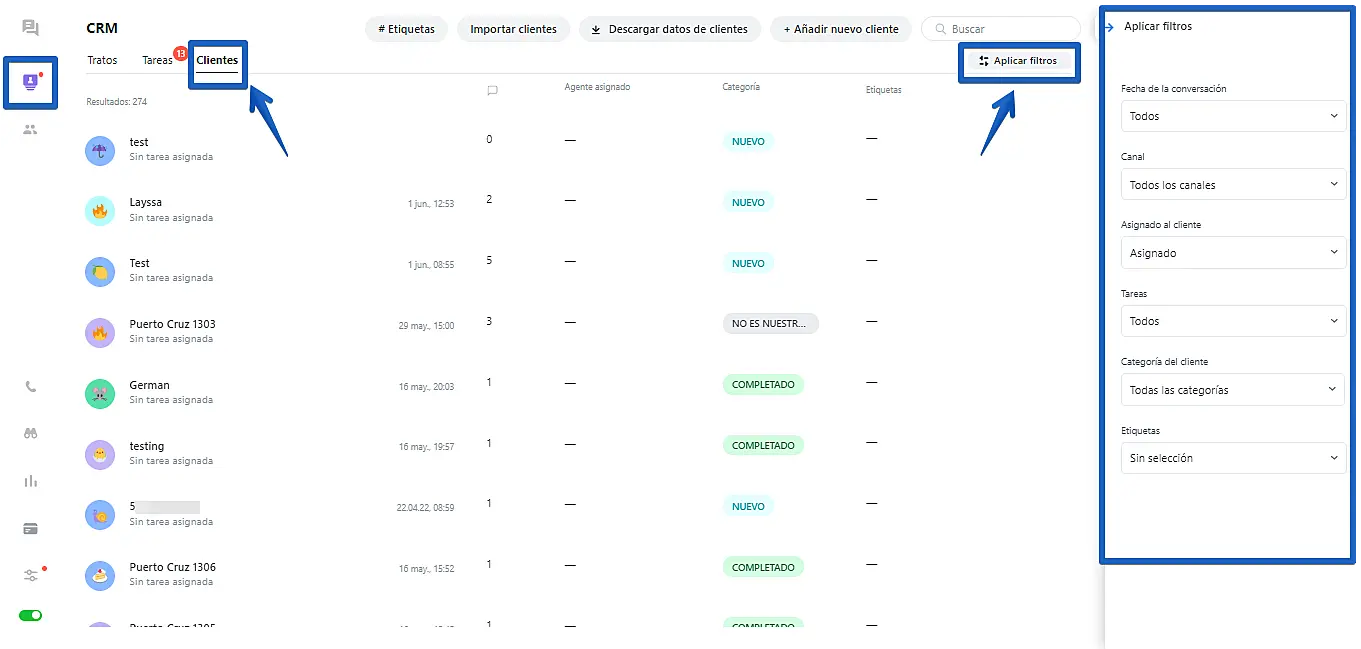This screenshot has height=649, width=1361.
Task: Click the avatar of client testing
Action: click(x=100, y=455)
